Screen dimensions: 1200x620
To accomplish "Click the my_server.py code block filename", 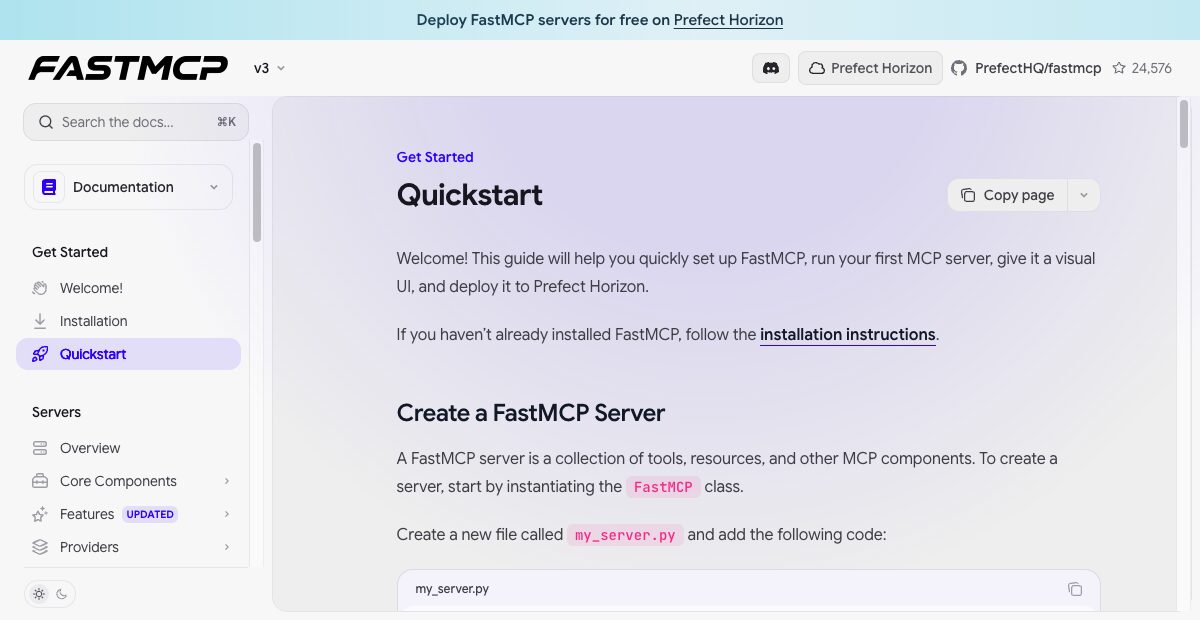I will (452, 589).
